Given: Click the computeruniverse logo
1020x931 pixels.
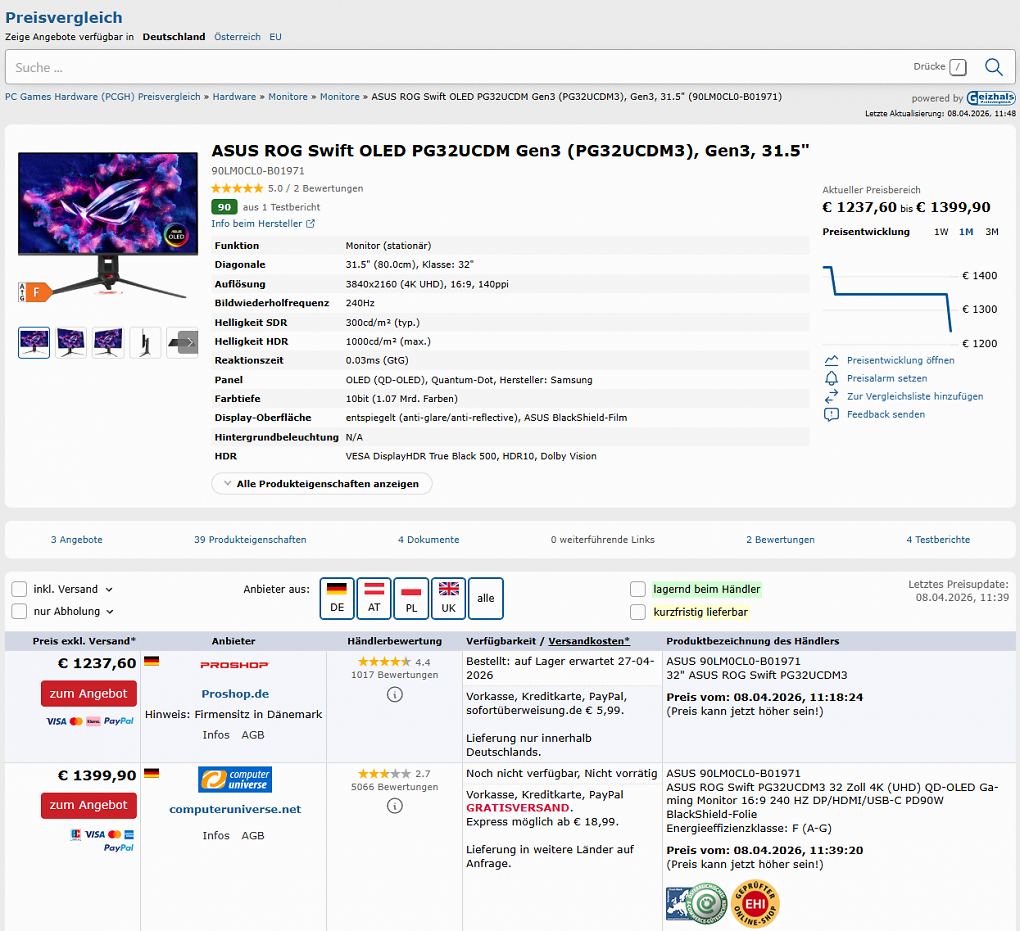Looking at the screenshot, I should 235,779.
